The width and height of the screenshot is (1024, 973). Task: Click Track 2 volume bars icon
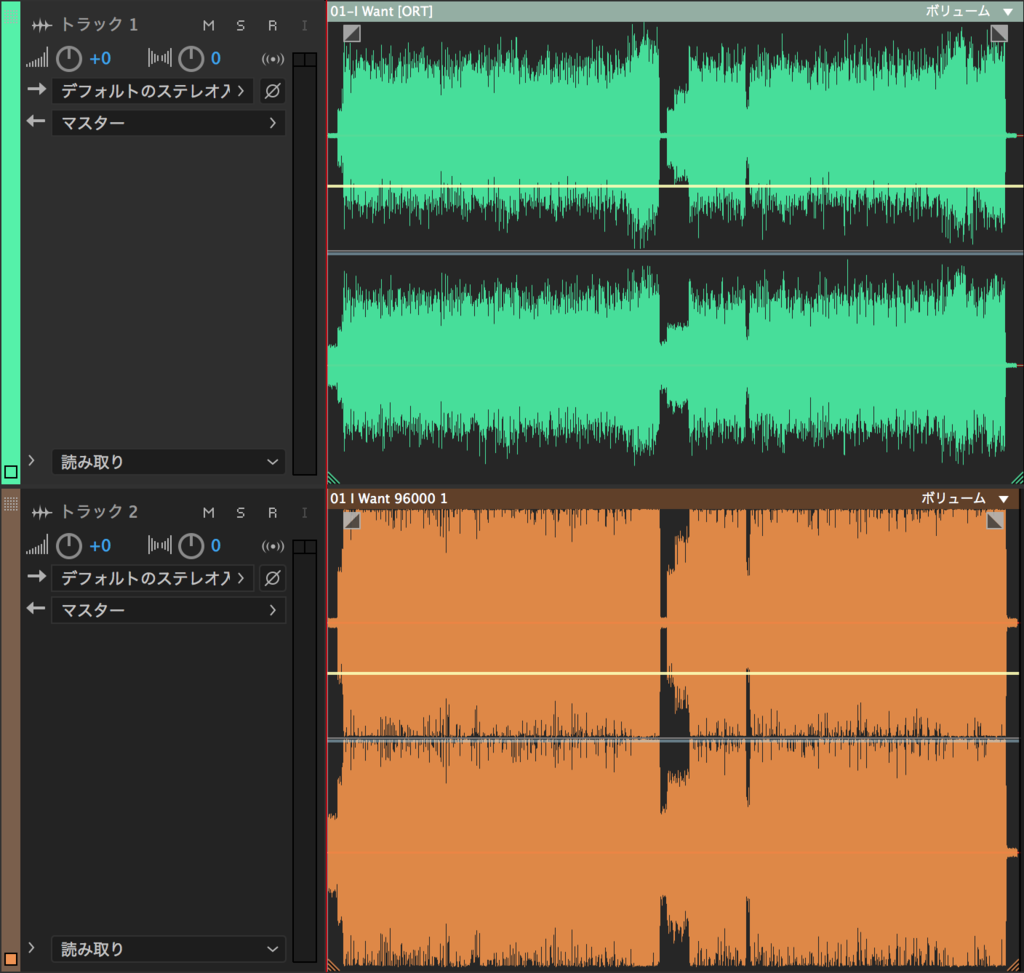(37, 545)
